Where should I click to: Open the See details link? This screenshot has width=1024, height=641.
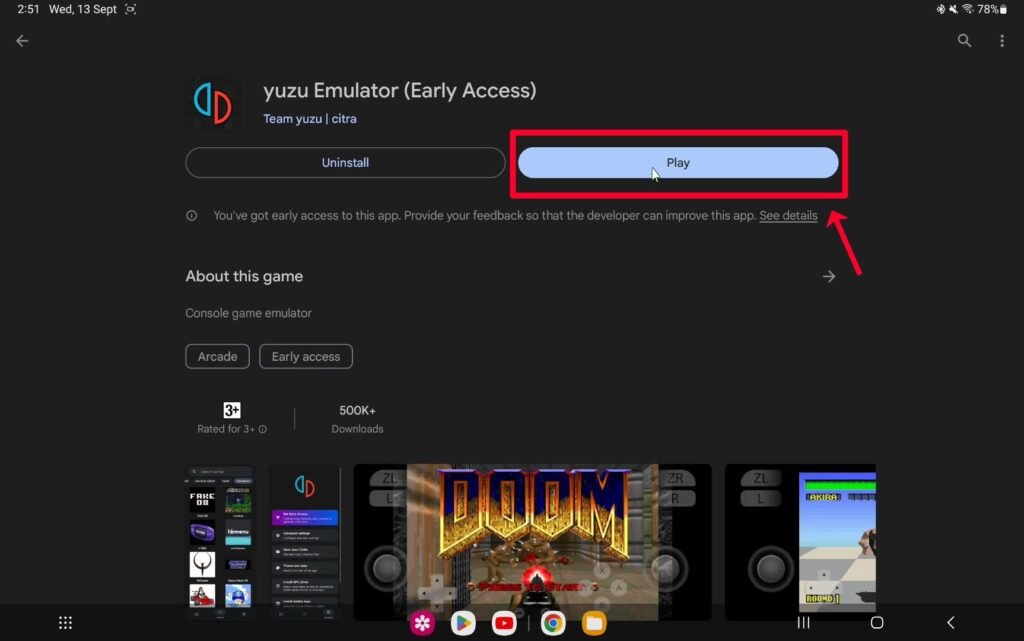788,216
